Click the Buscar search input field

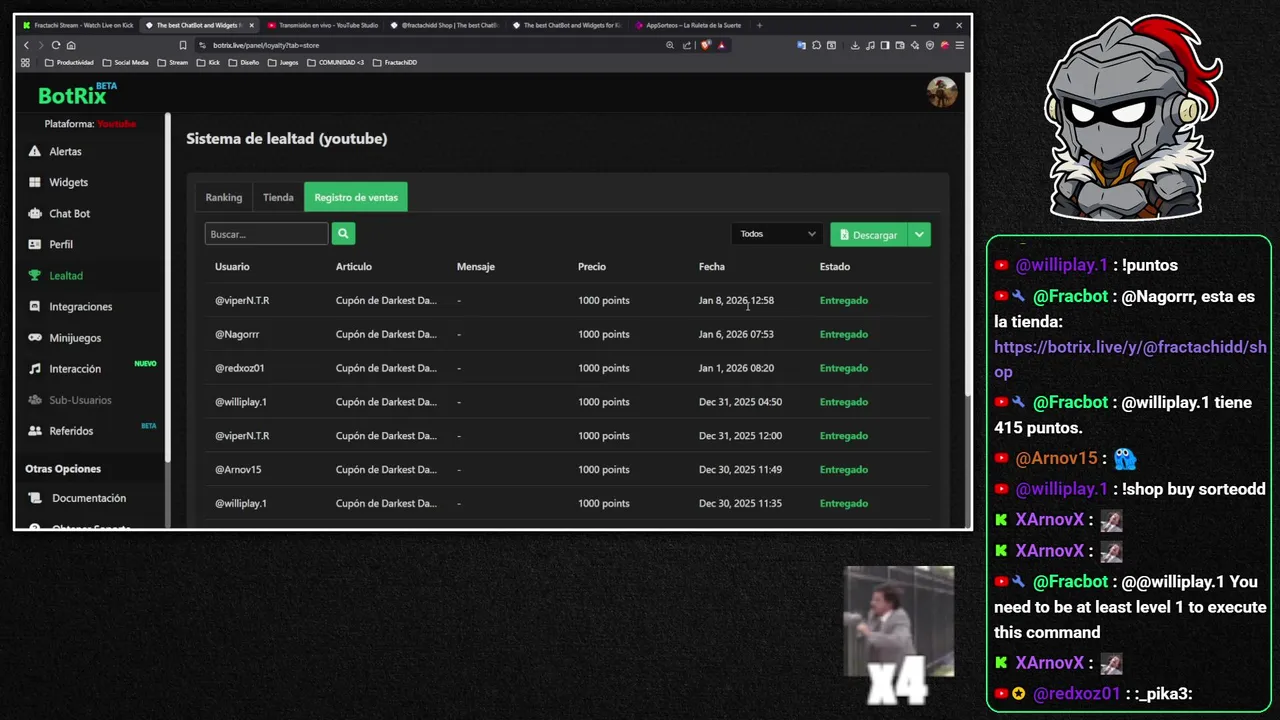point(266,234)
